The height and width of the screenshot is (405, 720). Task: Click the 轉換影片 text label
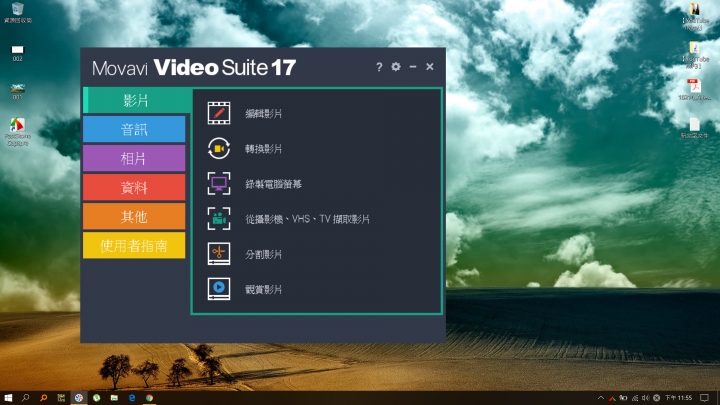tap(263, 149)
